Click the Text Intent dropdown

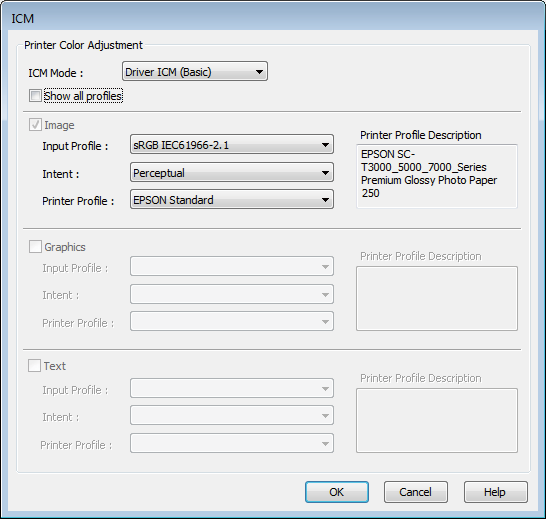(232, 415)
